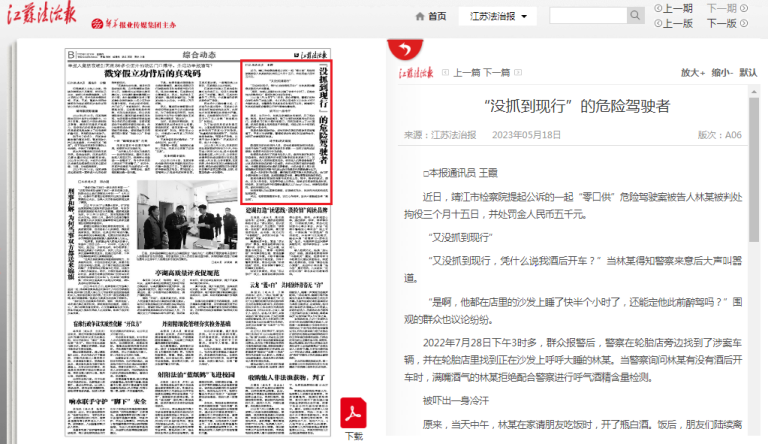The image size is (768, 444).
Task: Click the next-issue circle arrow icon
Action: [x=744, y=8]
